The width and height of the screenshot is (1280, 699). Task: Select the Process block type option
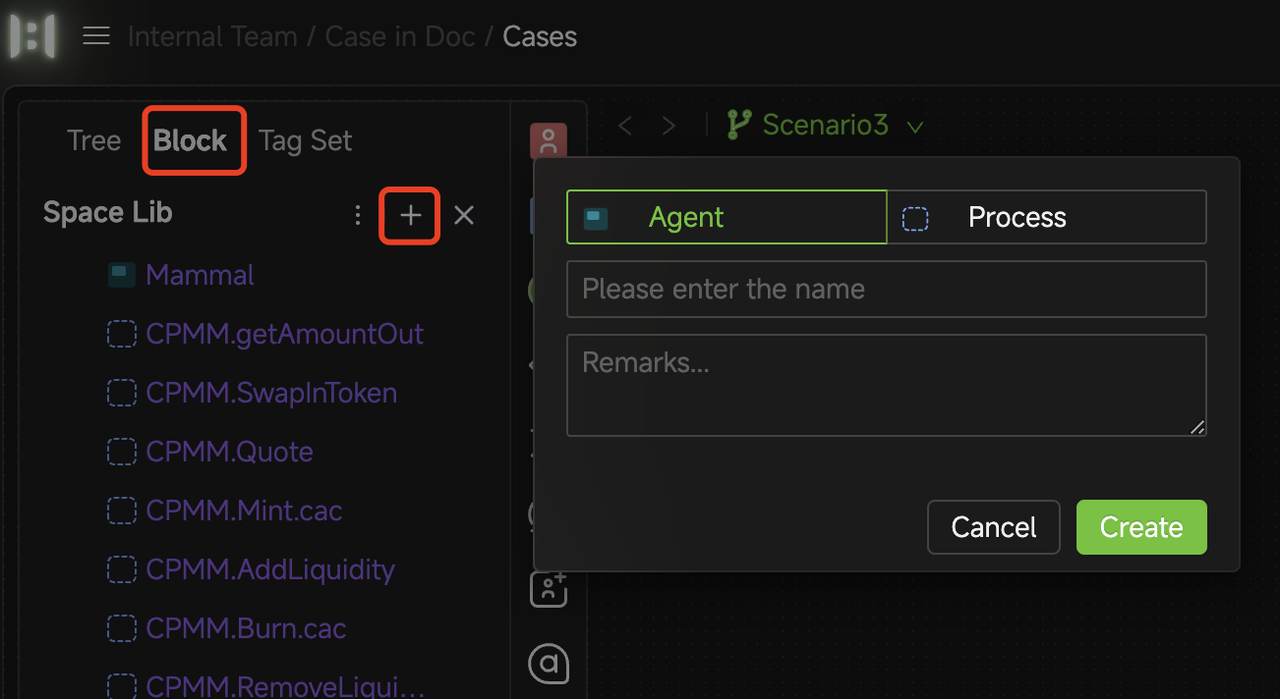click(x=1046, y=217)
